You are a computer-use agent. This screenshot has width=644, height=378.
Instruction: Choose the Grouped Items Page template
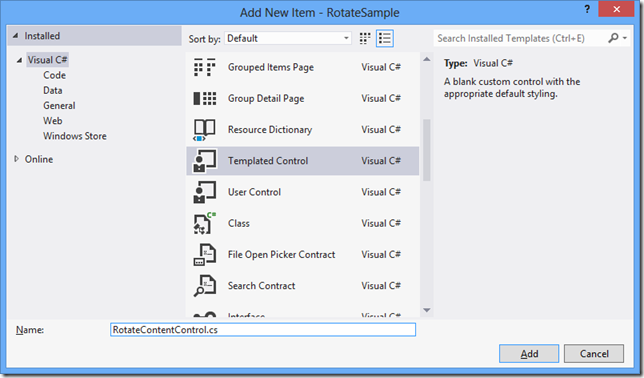click(x=303, y=67)
